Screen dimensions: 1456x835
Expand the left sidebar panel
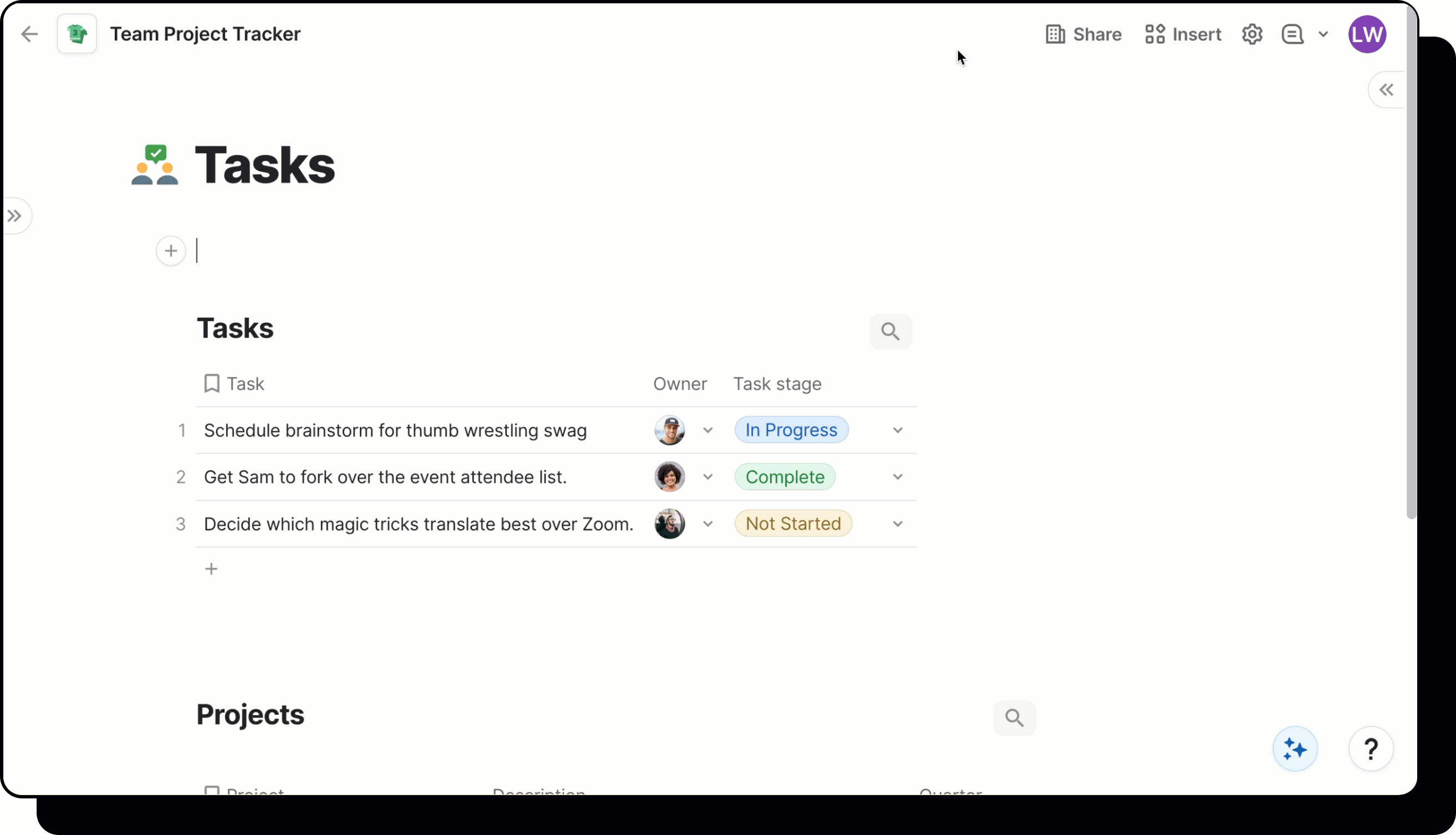click(x=15, y=216)
